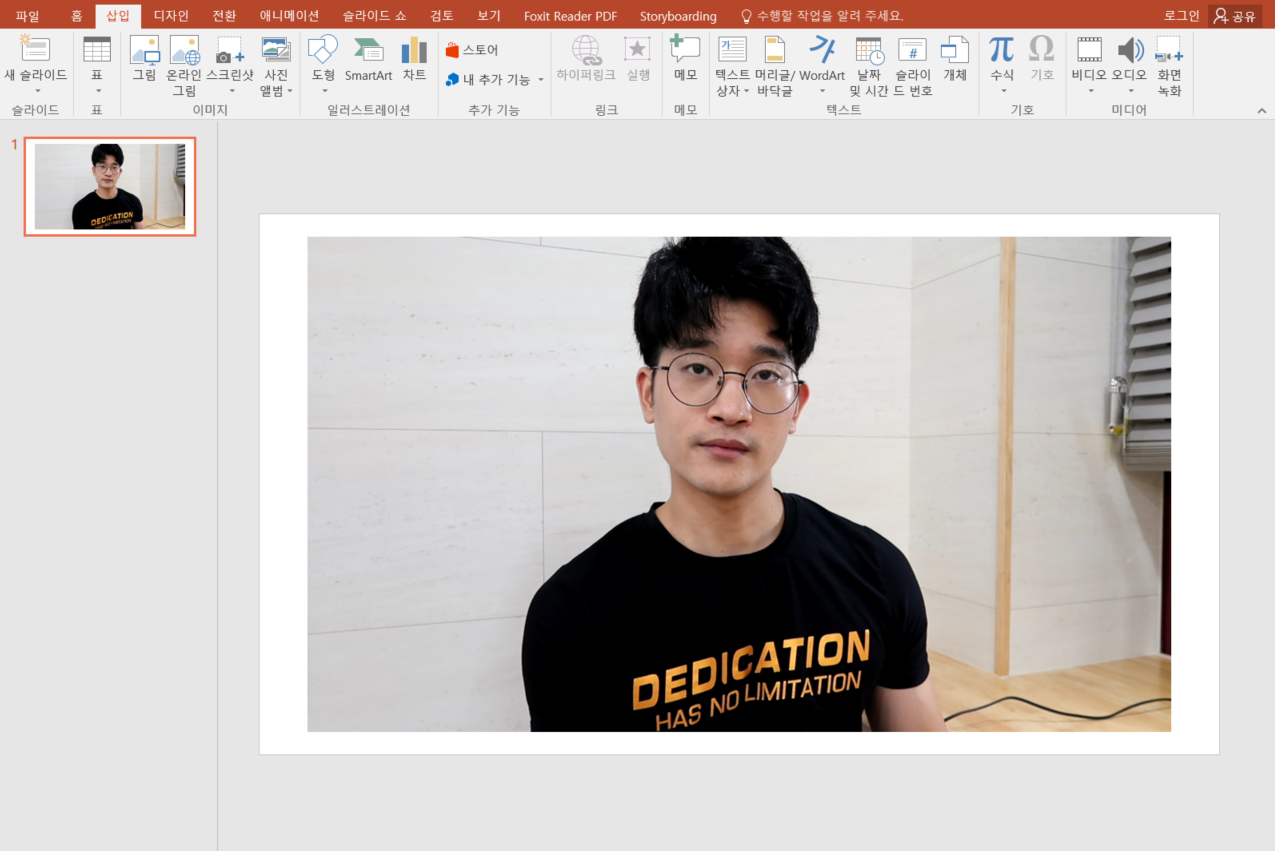This screenshot has height=851, width=1275.
Task: Insert a SmartArt graphic
Action: (369, 50)
